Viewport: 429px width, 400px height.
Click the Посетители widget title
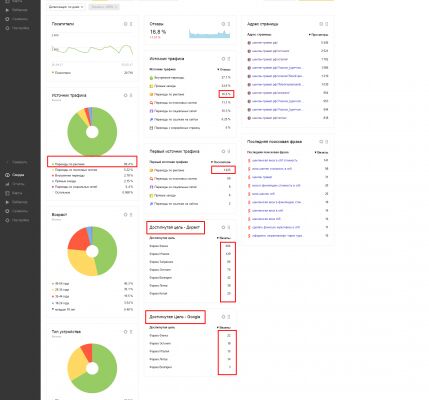(63, 24)
